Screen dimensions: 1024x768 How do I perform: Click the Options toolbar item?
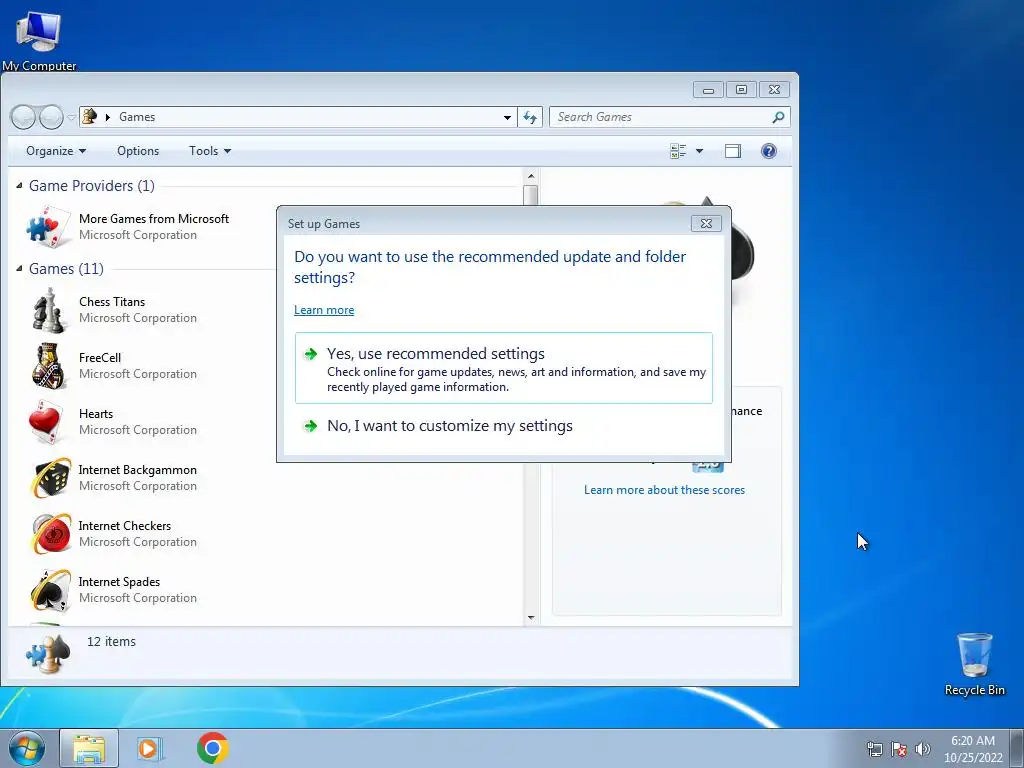coord(138,151)
